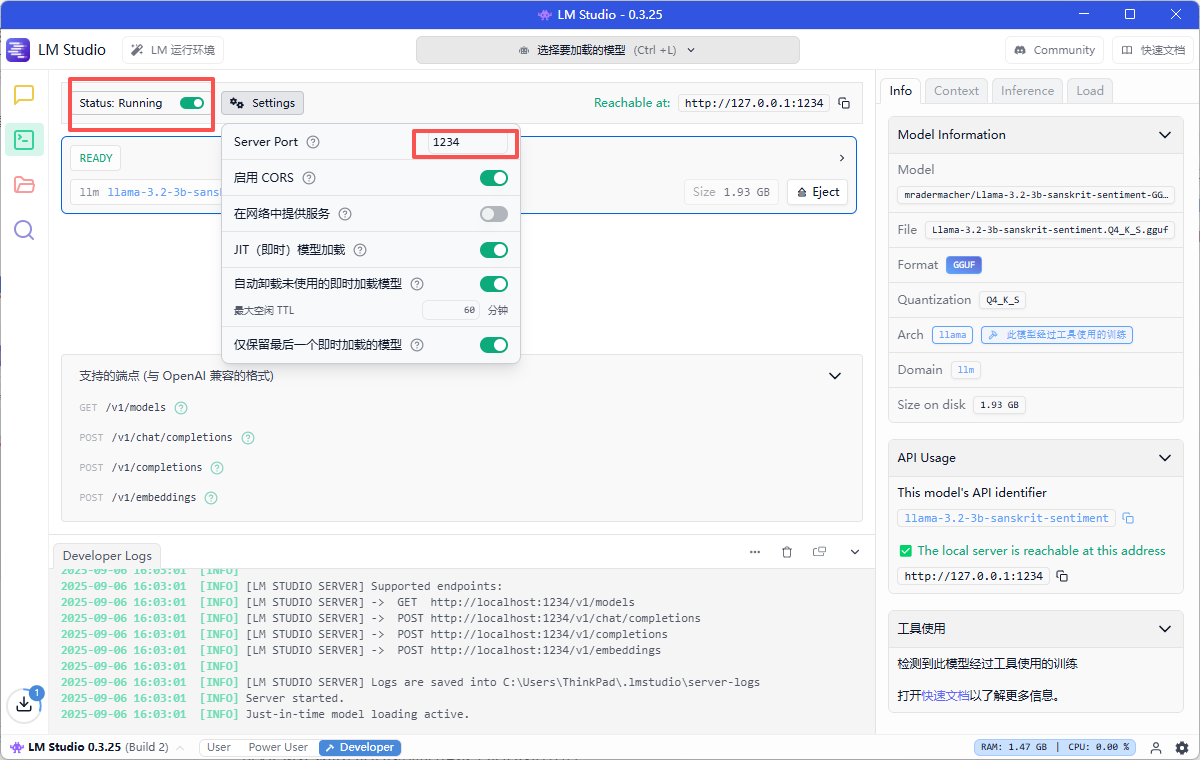Show help for 自动卸载未使用的即时加载模型
Screen dimensions: 1200x760
click(x=417, y=284)
